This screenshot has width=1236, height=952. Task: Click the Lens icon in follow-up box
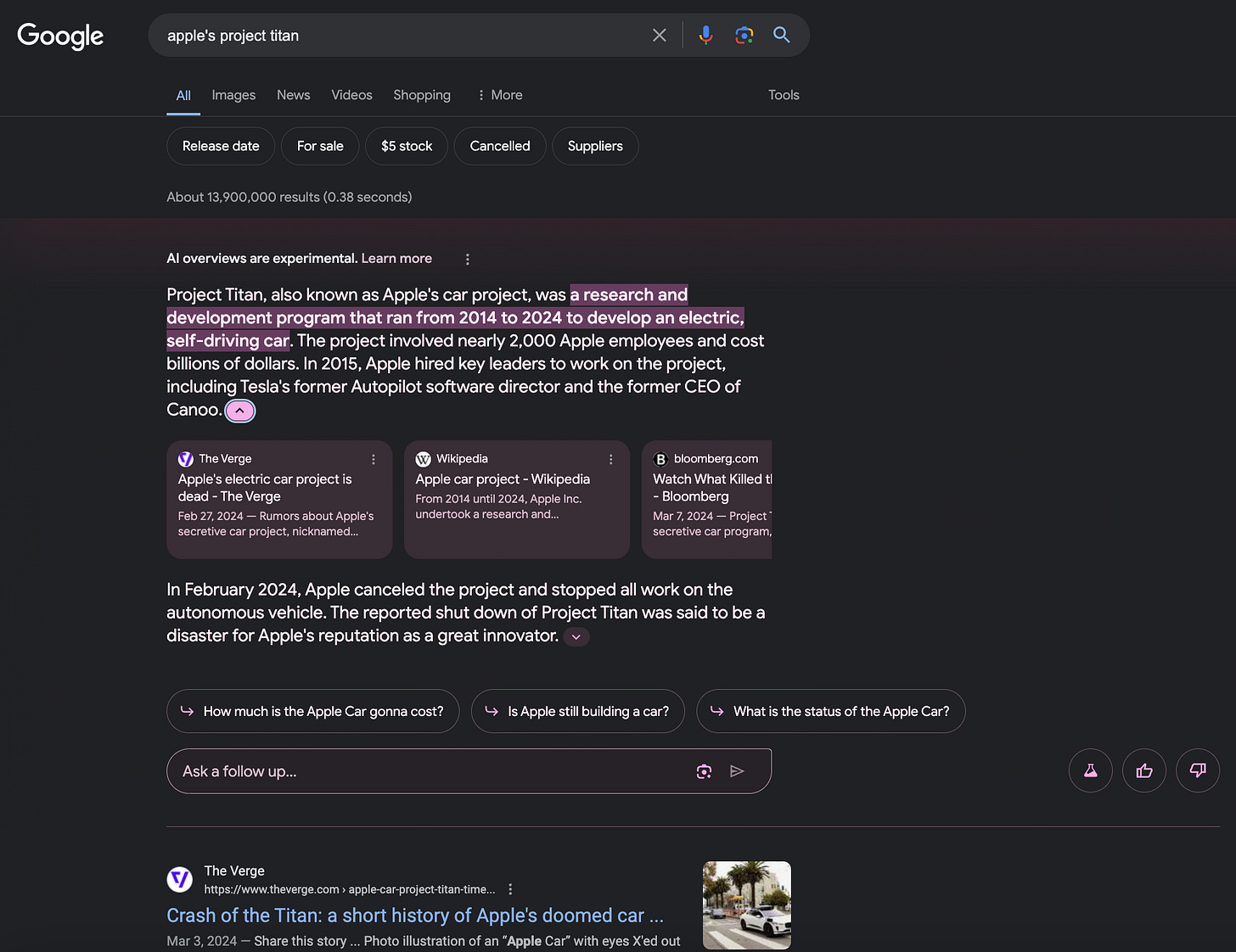coord(704,771)
